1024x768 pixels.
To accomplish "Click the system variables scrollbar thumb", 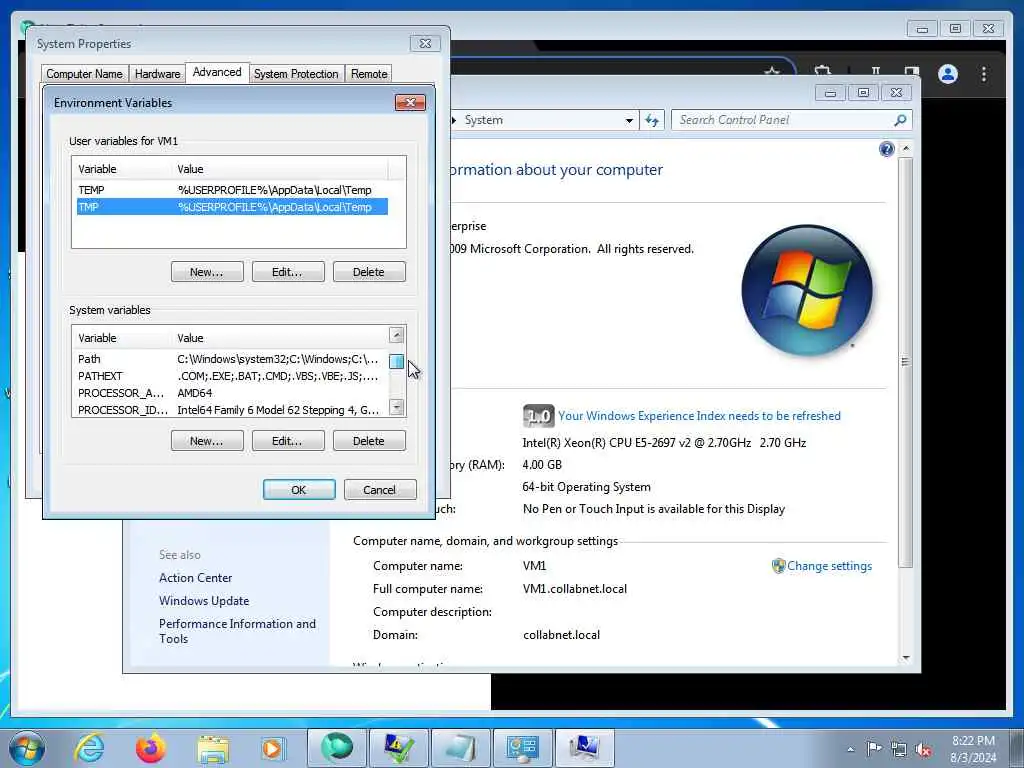I will [x=396, y=361].
